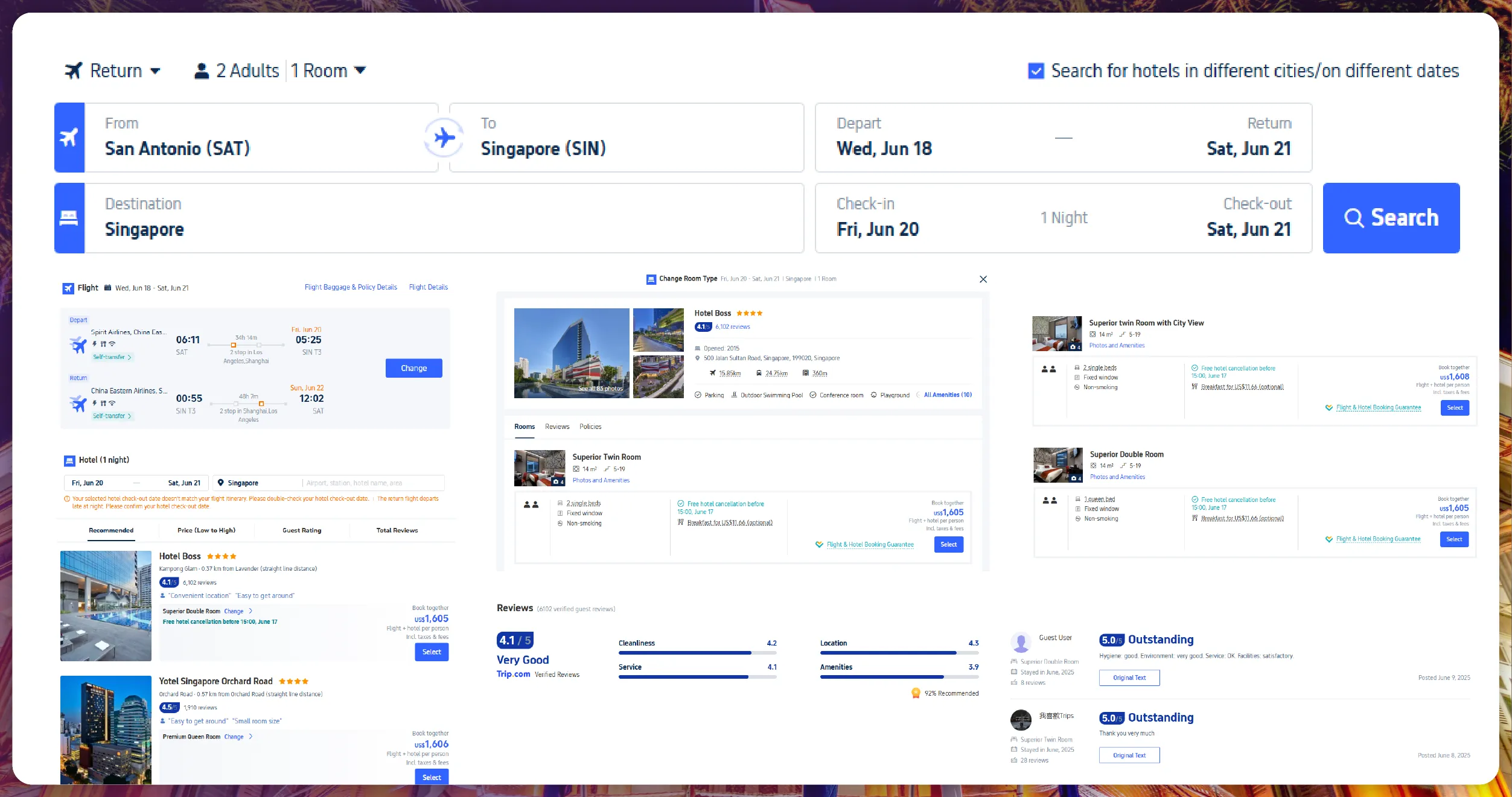This screenshot has width=1512, height=797.
Task: Select the Parking amenity icon
Action: pyautogui.click(x=699, y=395)
